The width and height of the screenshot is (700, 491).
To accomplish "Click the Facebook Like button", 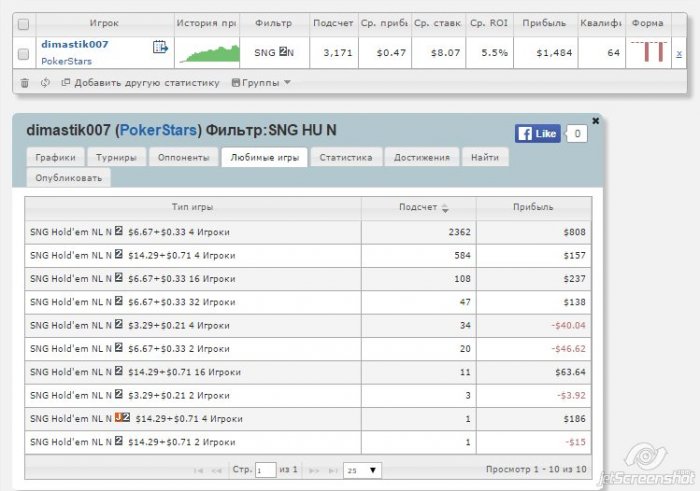I will point(538,133).
